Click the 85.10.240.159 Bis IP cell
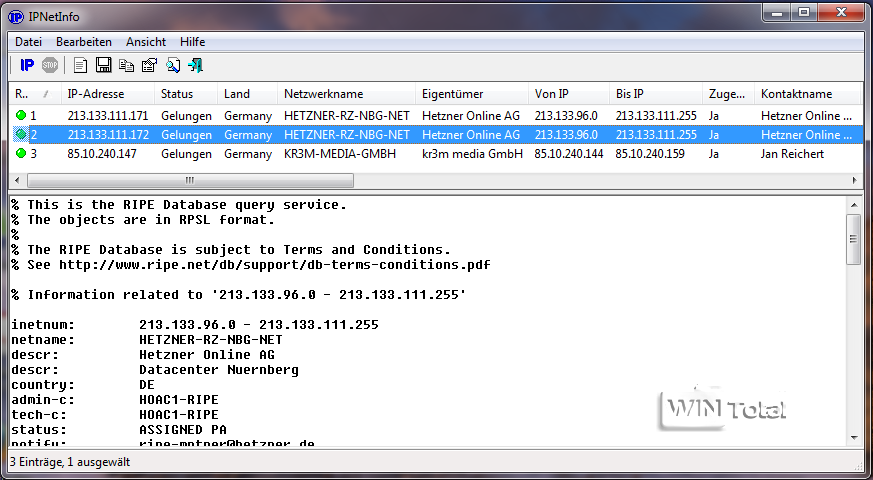The width and height of the screenshot is (873, 480). pos(650,154)
